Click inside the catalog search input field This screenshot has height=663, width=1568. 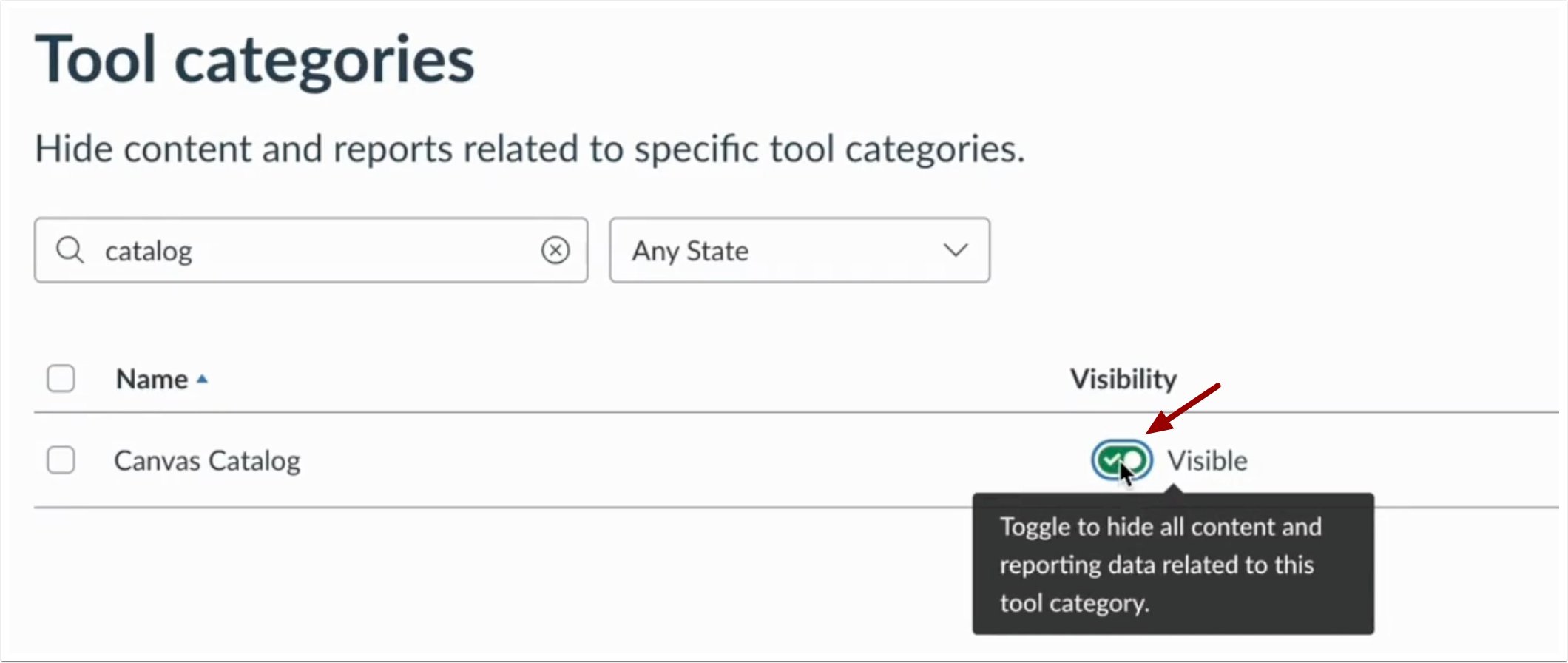pyautogui.click(x=296, y=250)
